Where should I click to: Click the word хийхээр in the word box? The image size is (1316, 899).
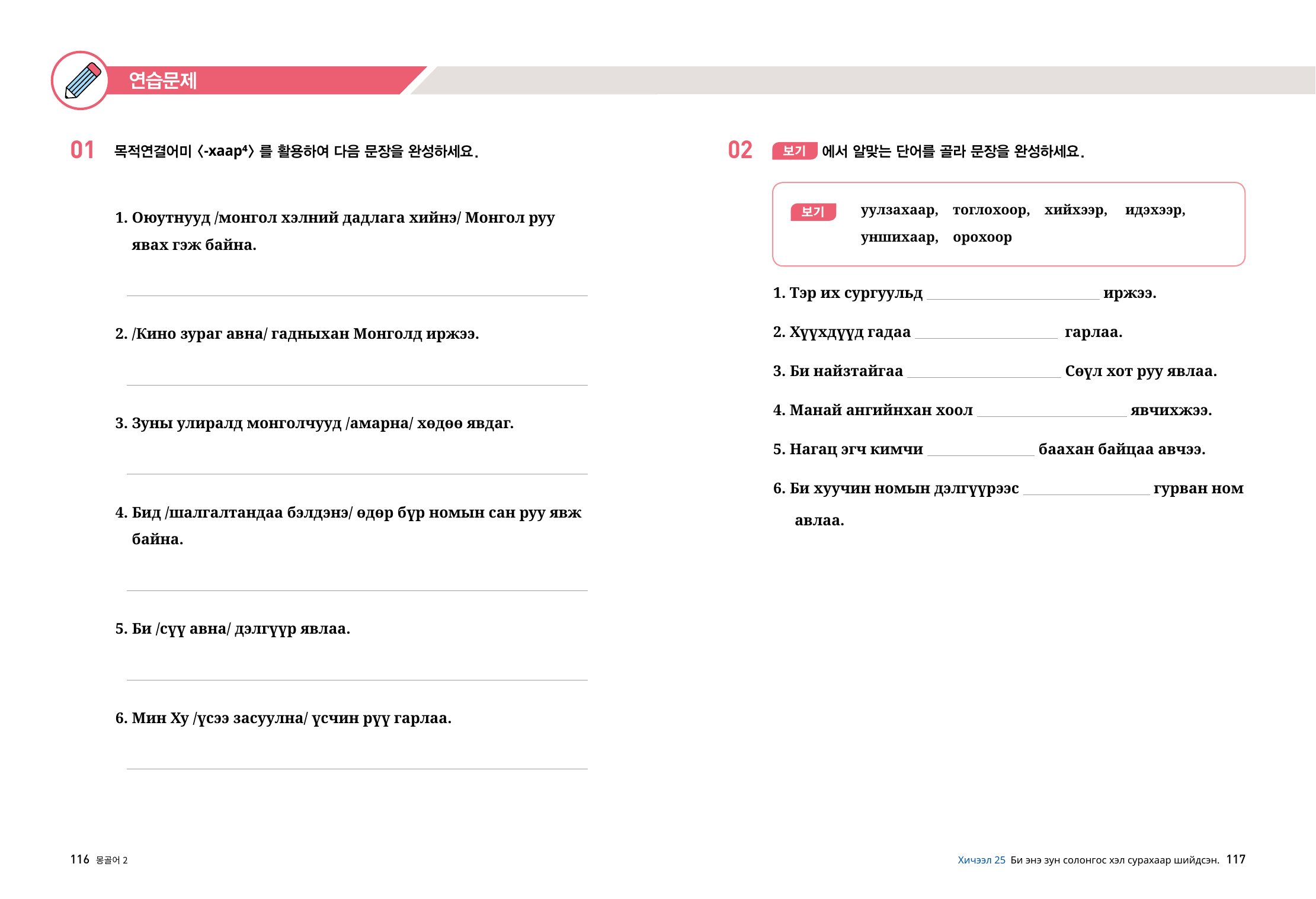(1075, 210)
